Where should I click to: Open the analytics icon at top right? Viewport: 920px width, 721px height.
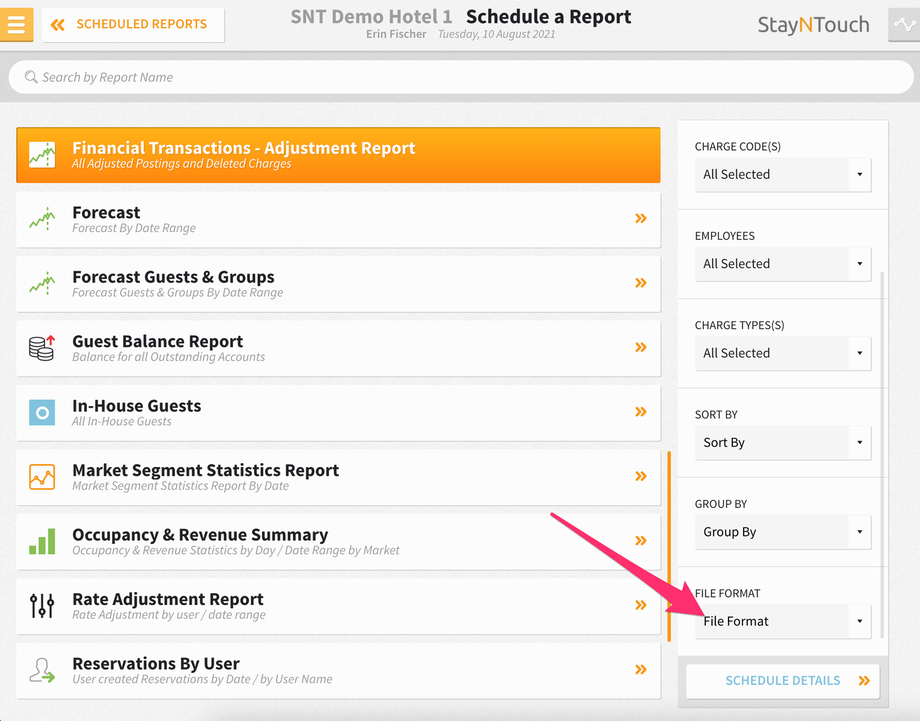(x=904, y=25)
